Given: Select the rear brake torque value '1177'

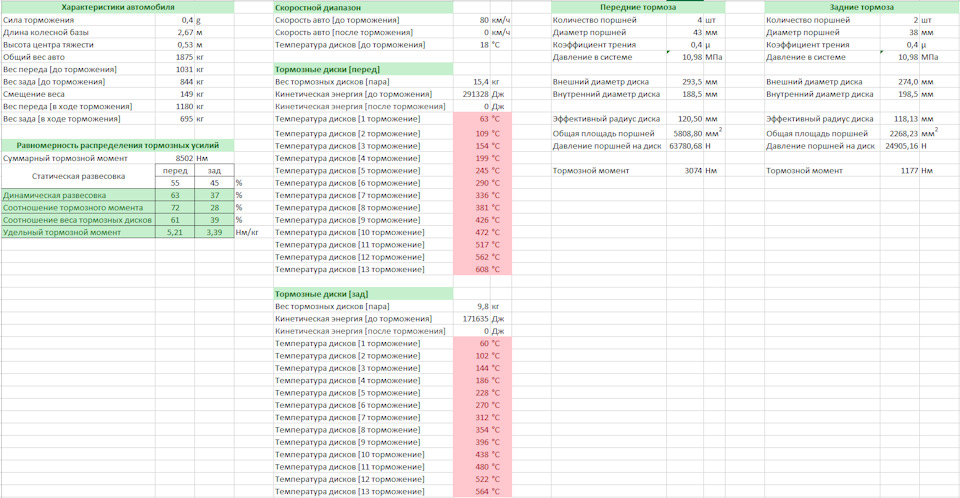Looking at the screenshot, I should point(900,170).
